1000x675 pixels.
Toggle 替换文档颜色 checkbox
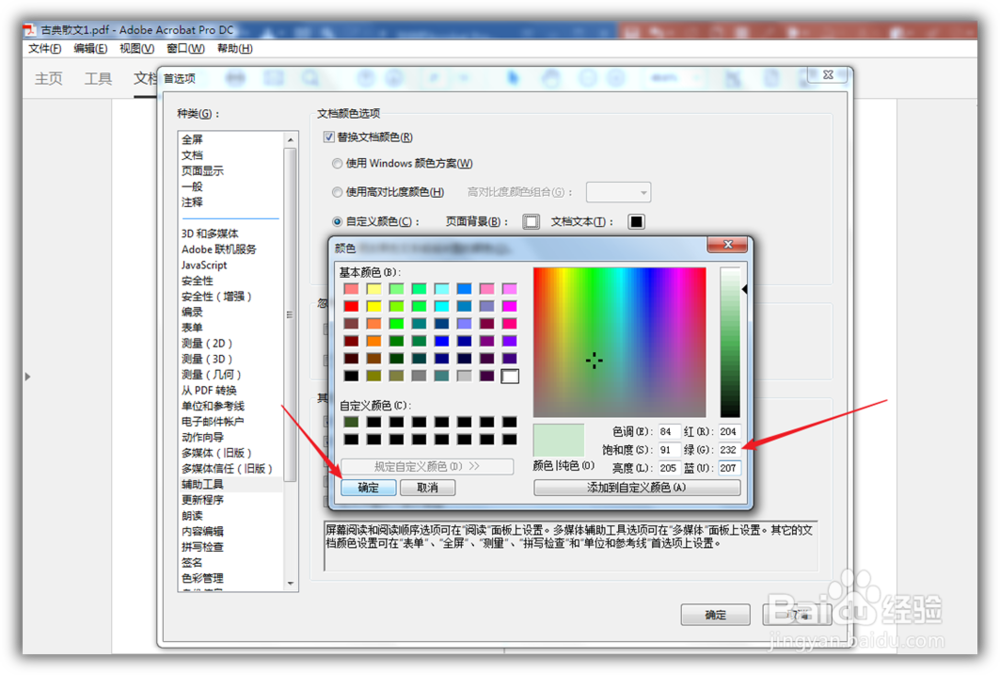[329, 137]
